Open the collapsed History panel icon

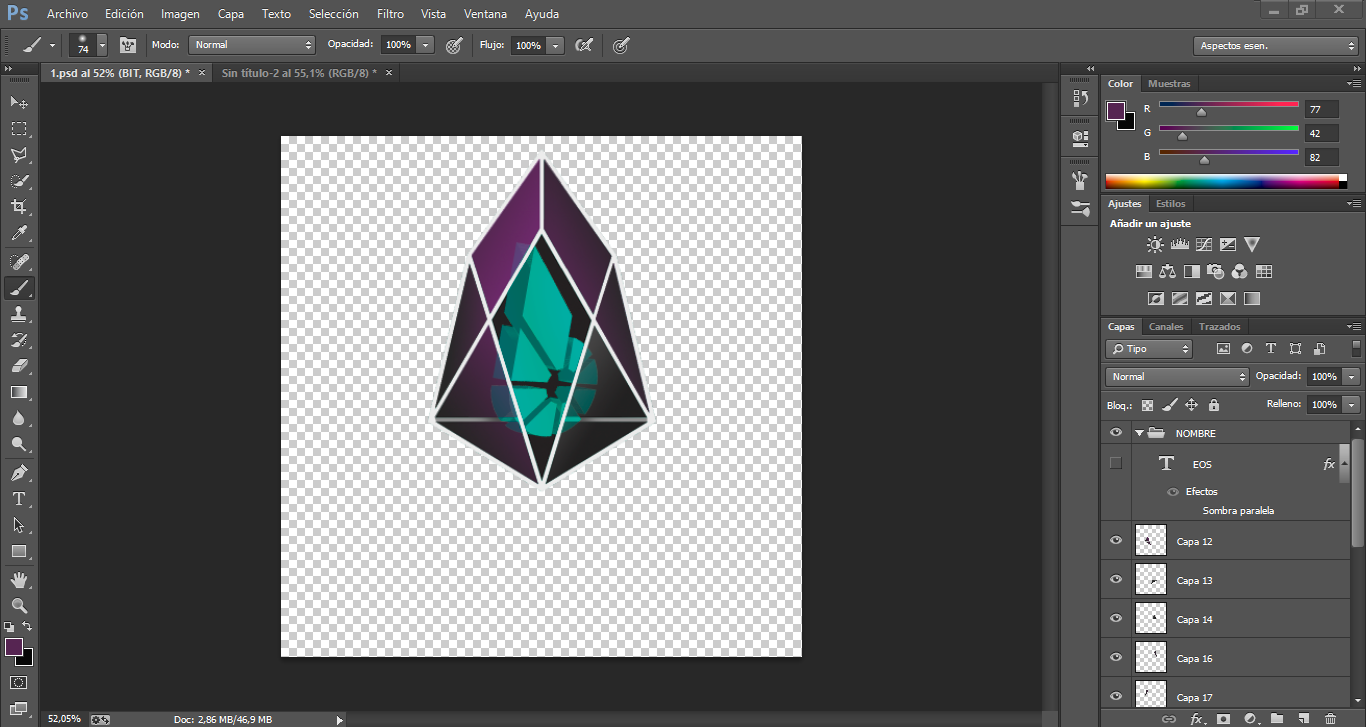(x=1079, y=98)
